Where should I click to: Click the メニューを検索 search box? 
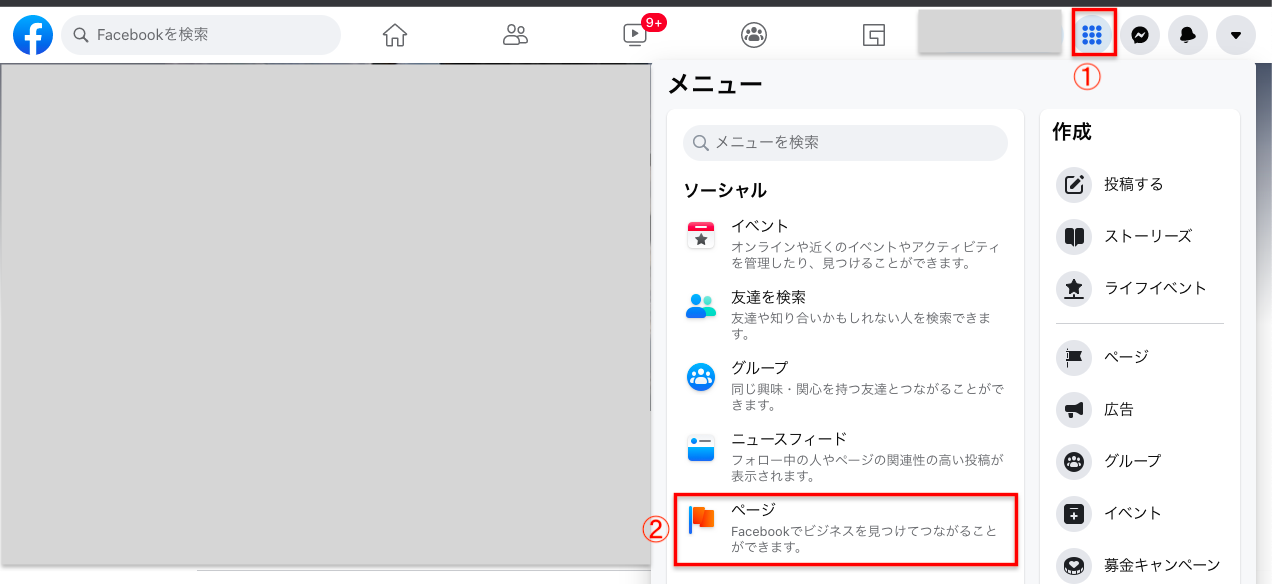(x=845, y=143)
